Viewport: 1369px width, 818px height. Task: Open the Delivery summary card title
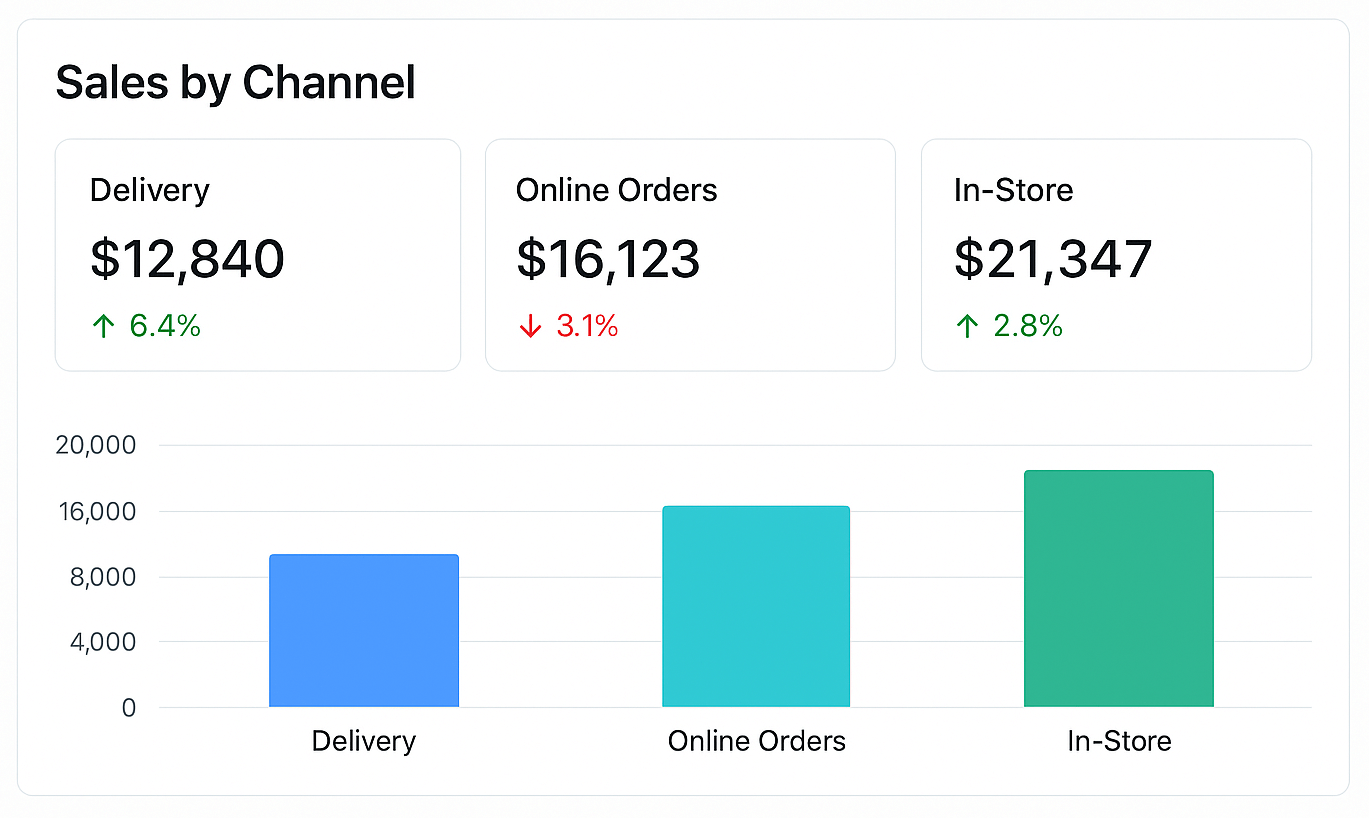(150, 190)
